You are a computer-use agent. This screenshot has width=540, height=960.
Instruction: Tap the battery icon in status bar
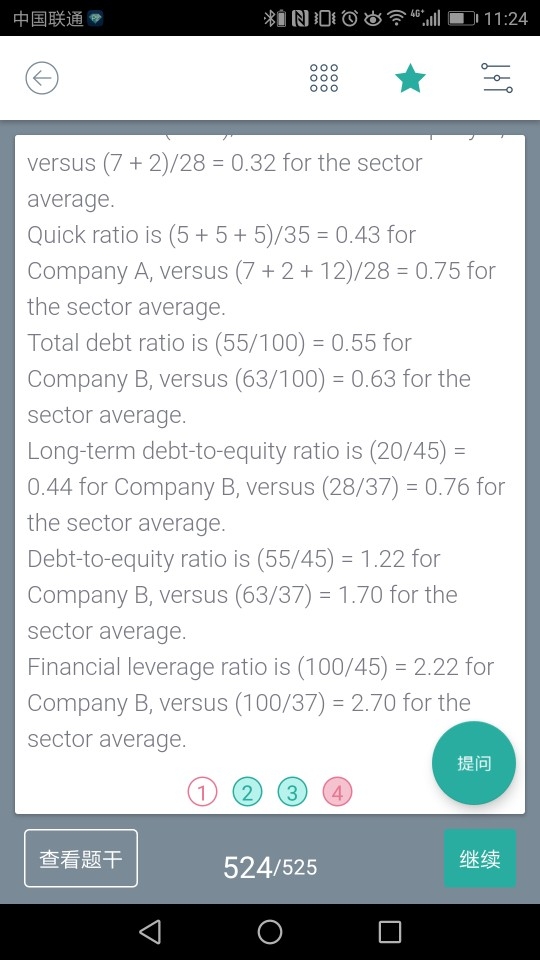[x=463, y=18]
